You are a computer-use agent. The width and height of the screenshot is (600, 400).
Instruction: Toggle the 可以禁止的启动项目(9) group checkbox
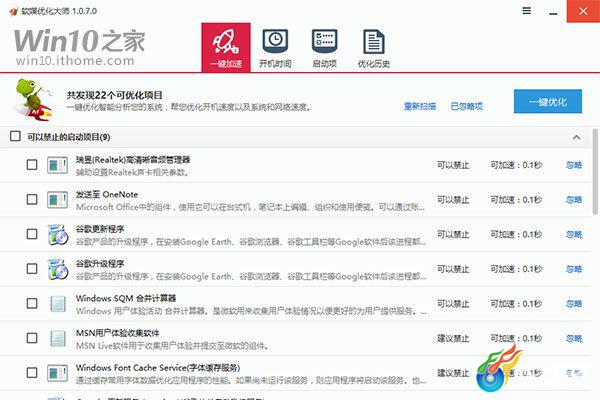pyautogui.click(x=15, y=136)
